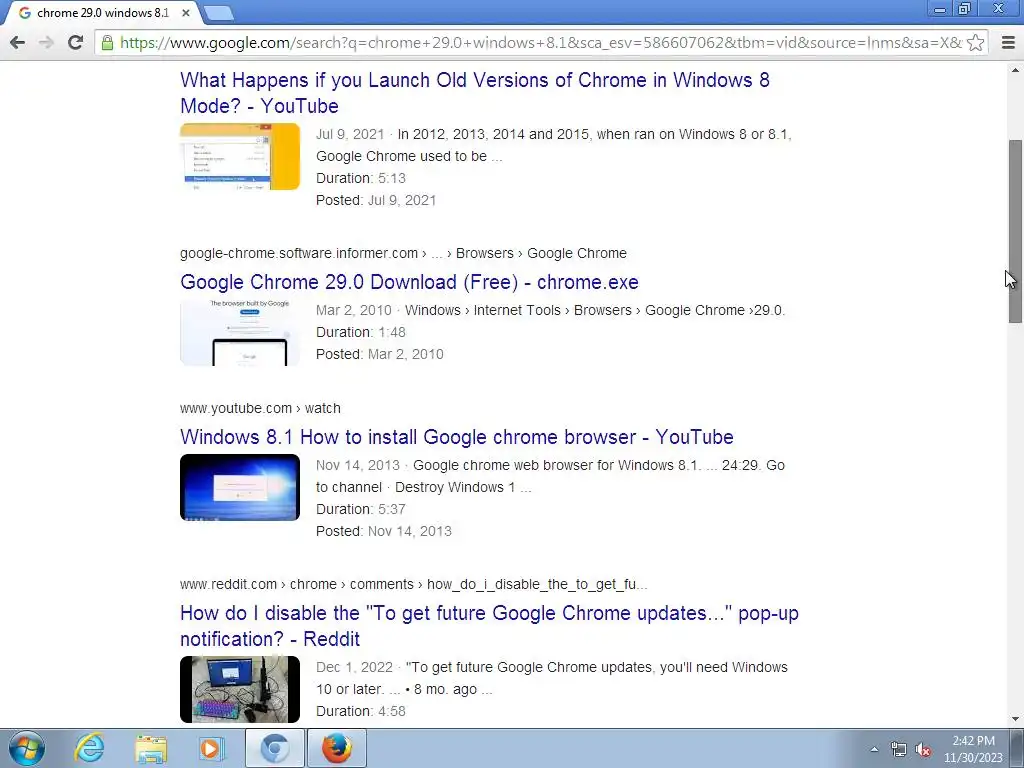Click 'Posted: Nov 14, 2013' text

(x=383, y=531)
